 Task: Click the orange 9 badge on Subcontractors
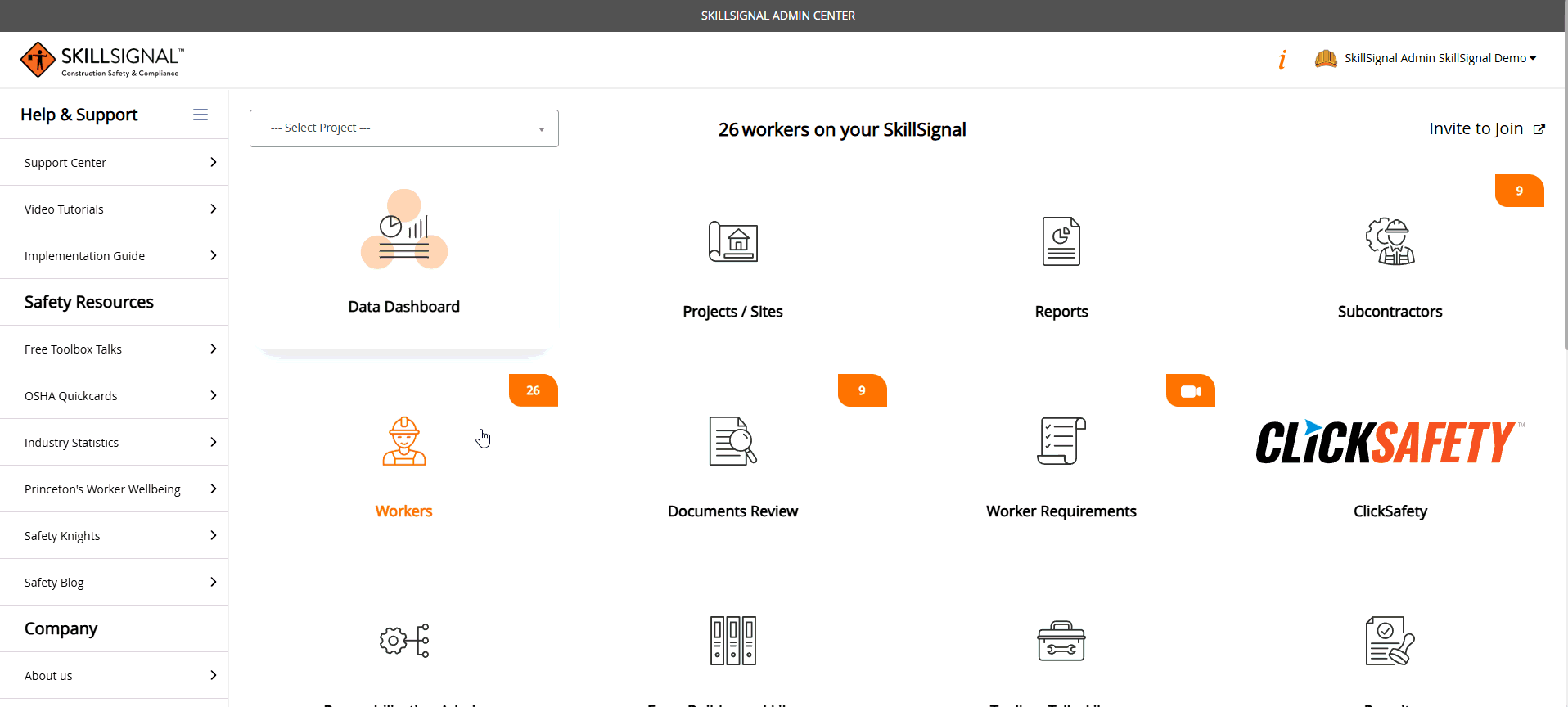(x=1520, y=191)
